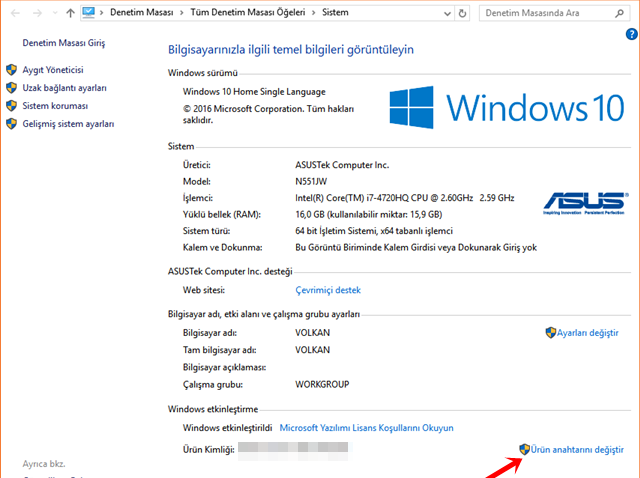Go forward with the right arrow button
The height and width of the screenshot is (478, 640).
point(37,13)
